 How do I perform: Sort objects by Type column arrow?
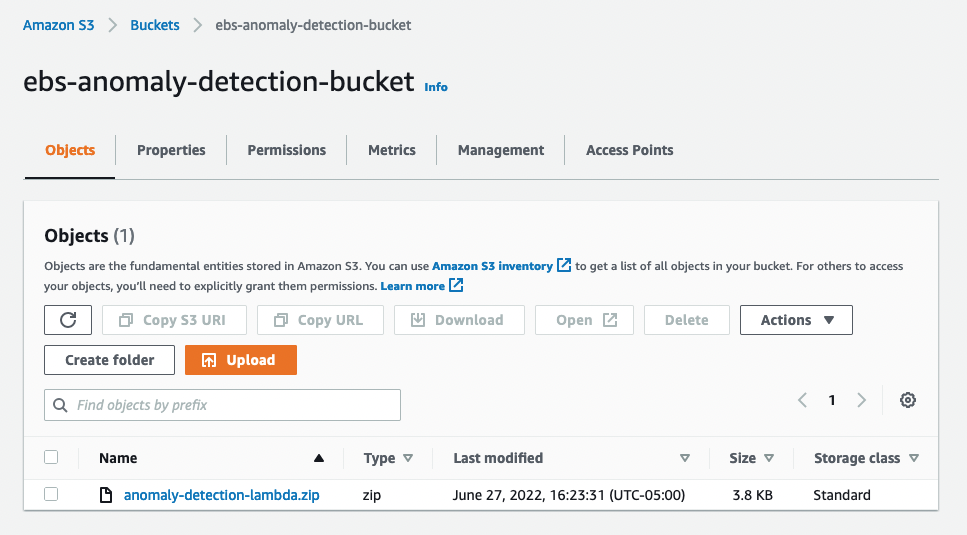[408, 458]
